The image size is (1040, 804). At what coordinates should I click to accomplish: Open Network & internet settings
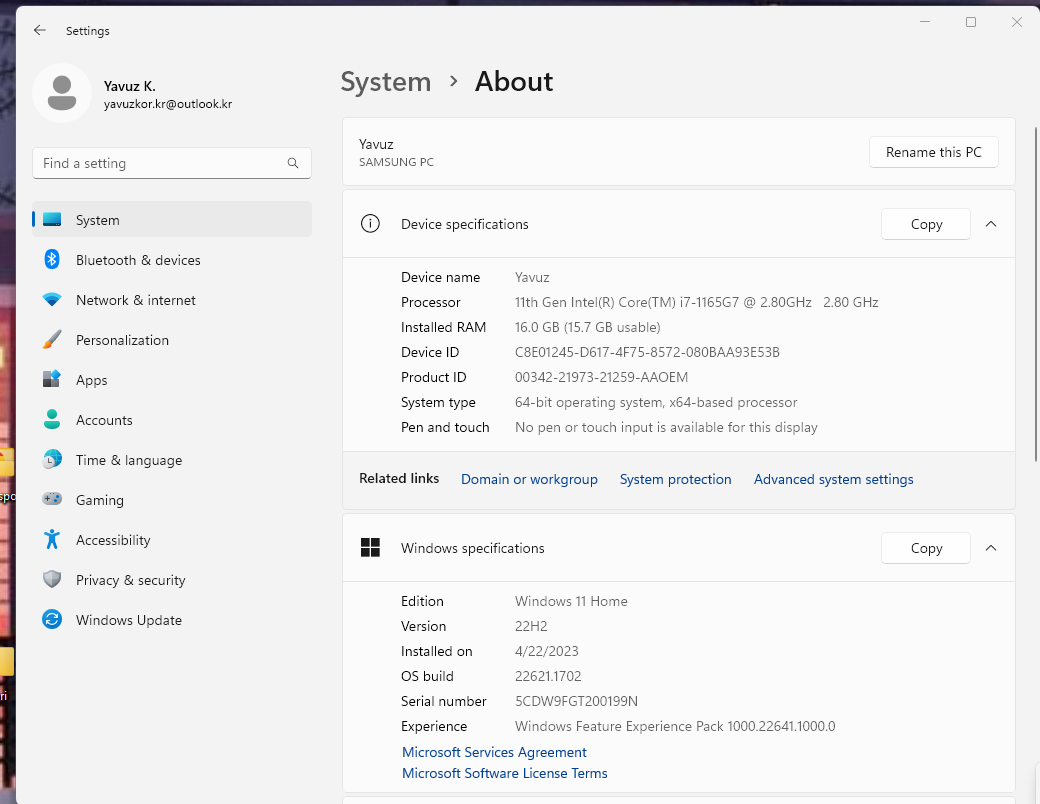(x=172, y=300)
